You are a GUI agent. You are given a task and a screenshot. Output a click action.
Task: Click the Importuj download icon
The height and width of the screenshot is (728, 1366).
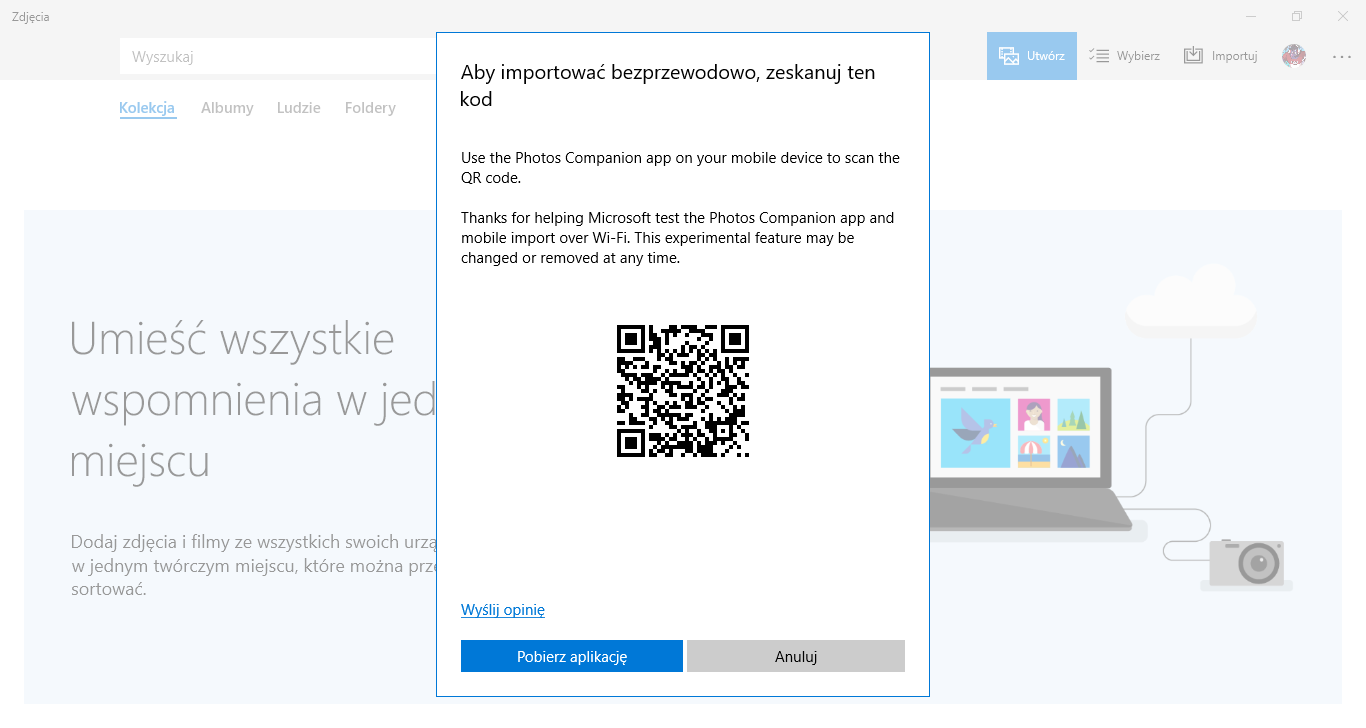point(1193,56)
